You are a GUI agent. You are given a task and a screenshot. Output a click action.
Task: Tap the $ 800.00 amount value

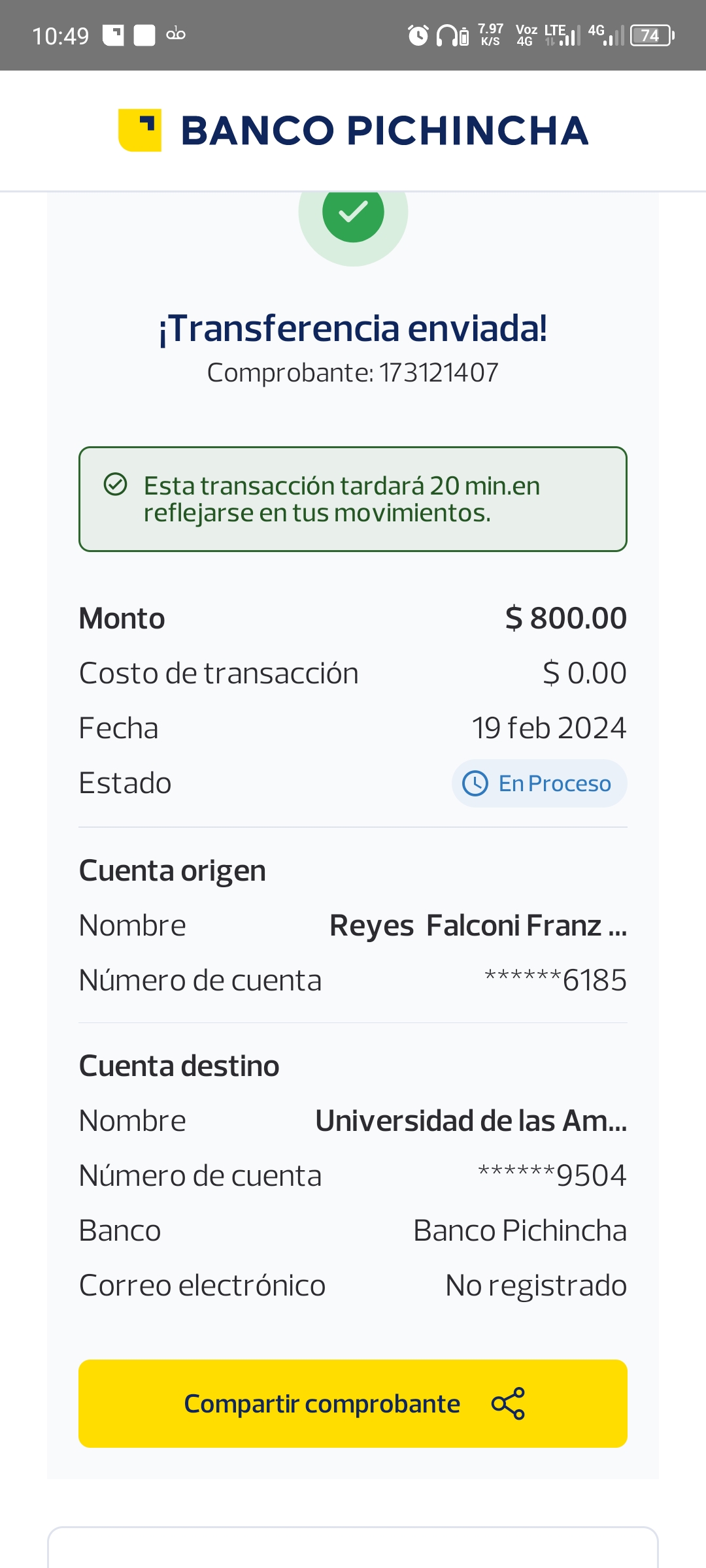click(565, 618)
